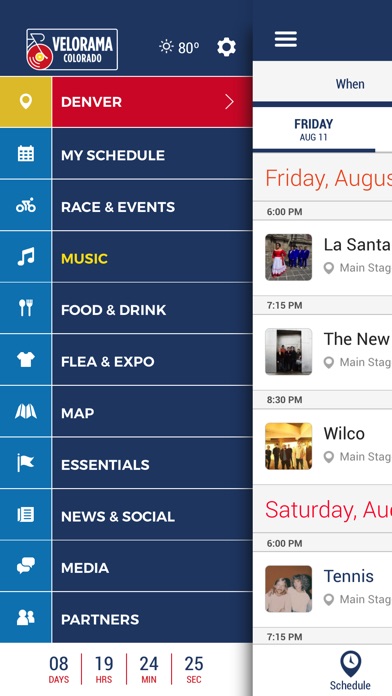Tap the yellow location pin icon
The image size is (392, 696).
pos(26,102)
